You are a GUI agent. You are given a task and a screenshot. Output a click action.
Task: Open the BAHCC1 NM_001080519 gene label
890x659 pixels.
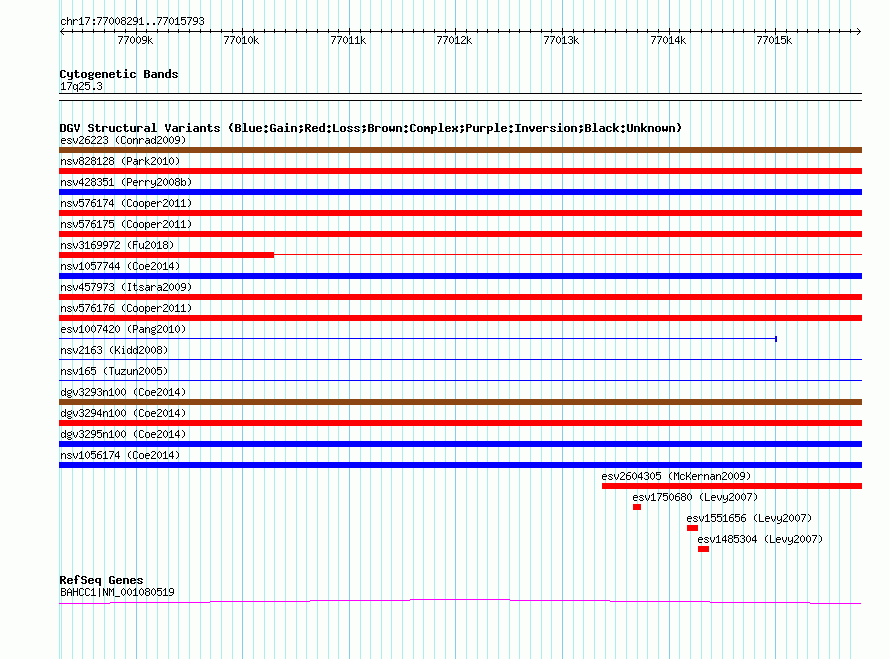click(x=117, y=592)
